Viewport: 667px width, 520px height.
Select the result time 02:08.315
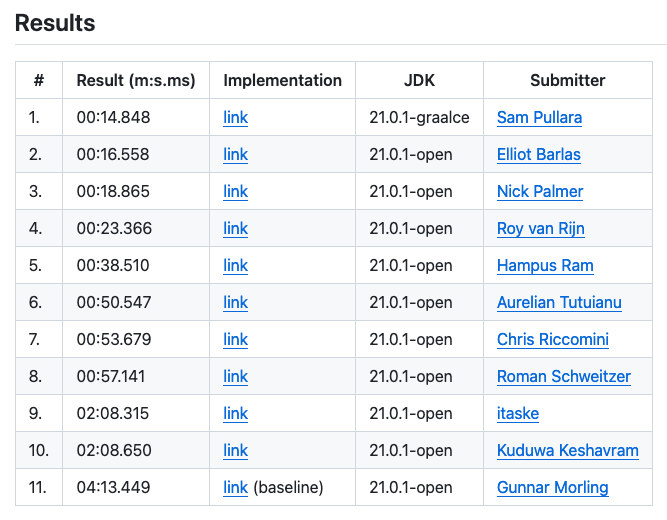point(113,414)
